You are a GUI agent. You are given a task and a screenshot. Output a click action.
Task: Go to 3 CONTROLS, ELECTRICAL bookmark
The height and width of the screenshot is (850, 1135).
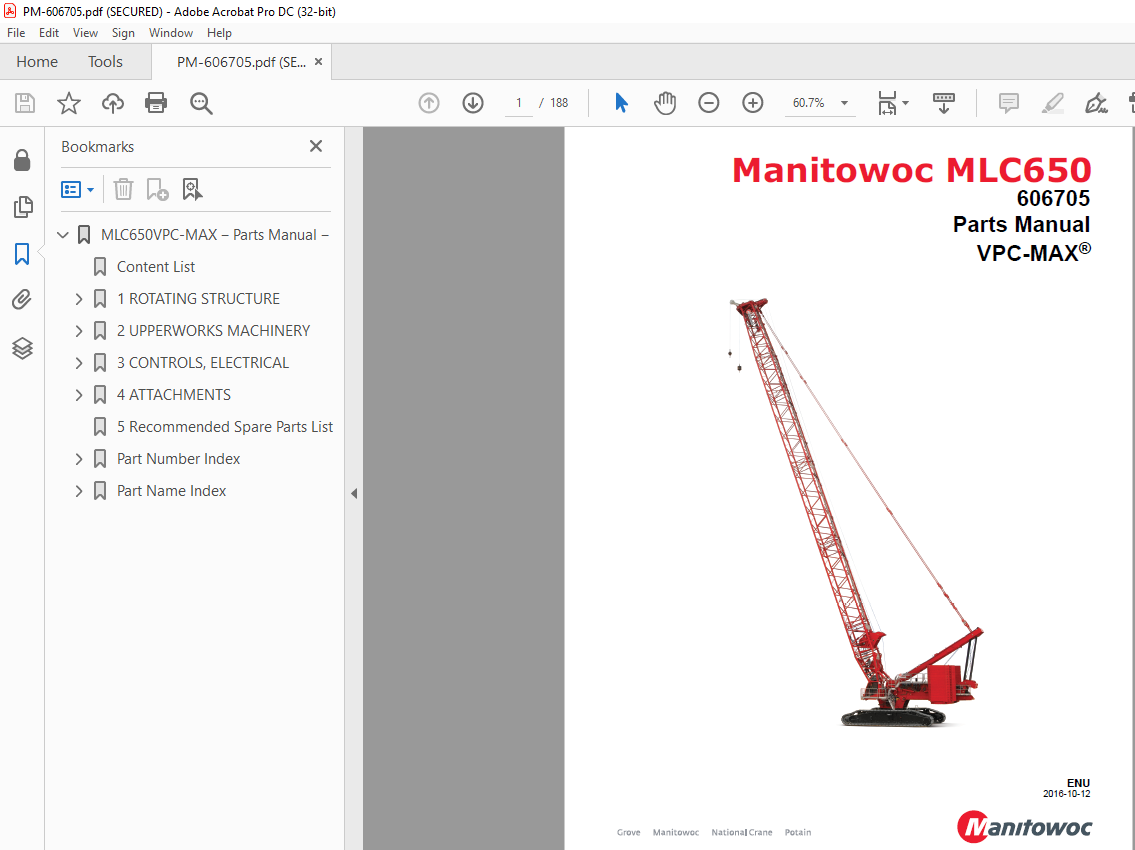203,363
